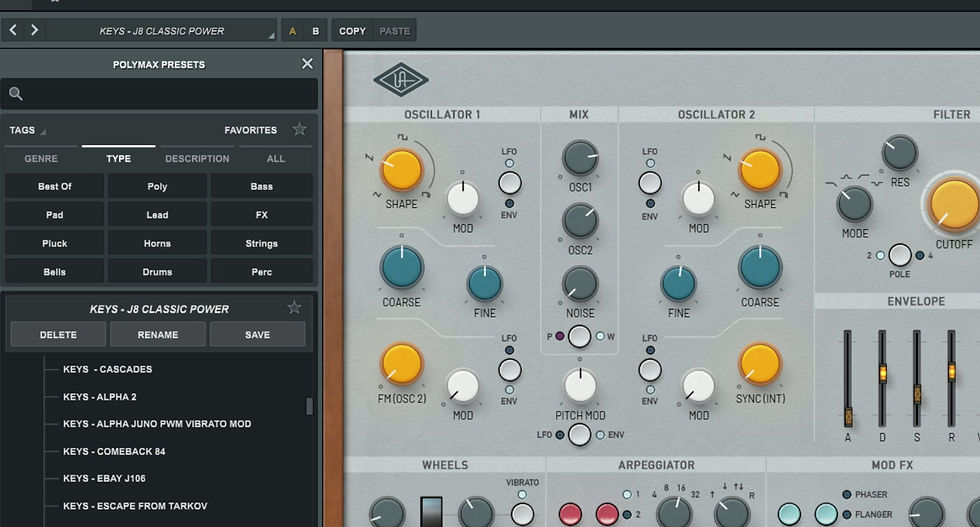This screenshot has width=980, height=527.
Task: Click the envelope Decay (D) slider
Action: (882, 373)
